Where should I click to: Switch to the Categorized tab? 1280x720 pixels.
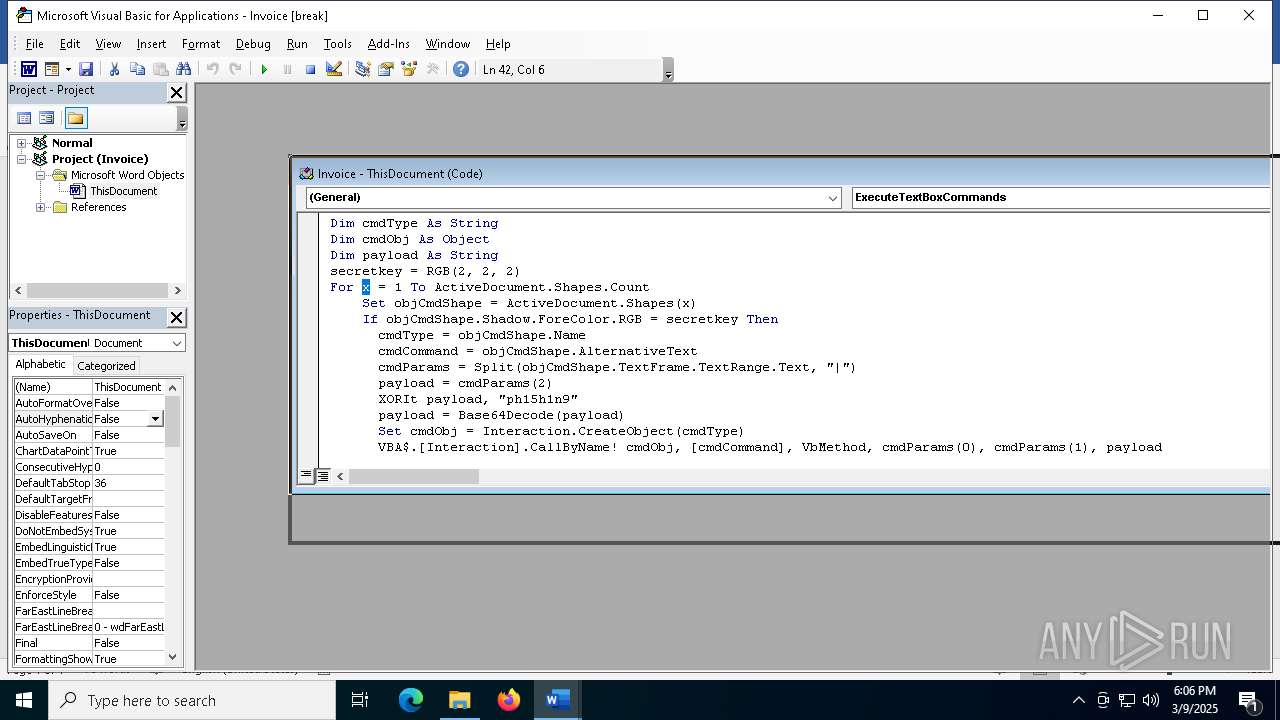[106, 366]
